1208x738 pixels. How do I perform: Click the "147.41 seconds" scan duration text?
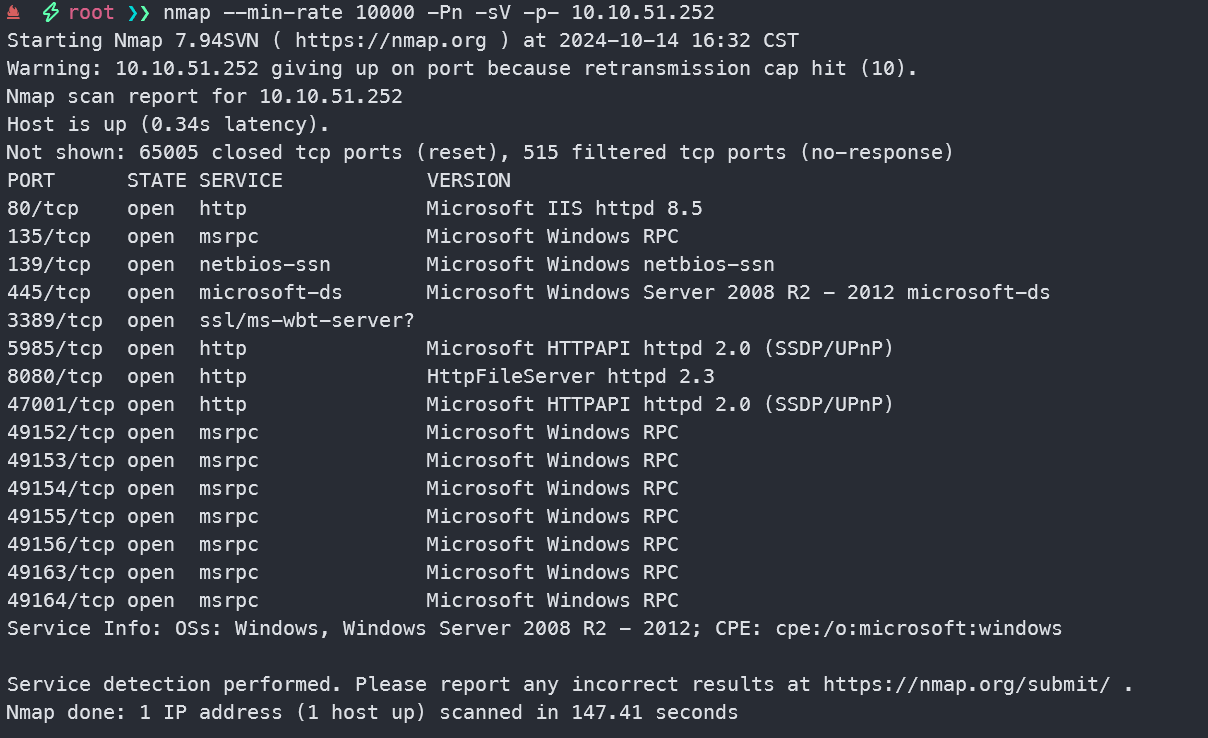pyautogui.click(x=654, y=713)
